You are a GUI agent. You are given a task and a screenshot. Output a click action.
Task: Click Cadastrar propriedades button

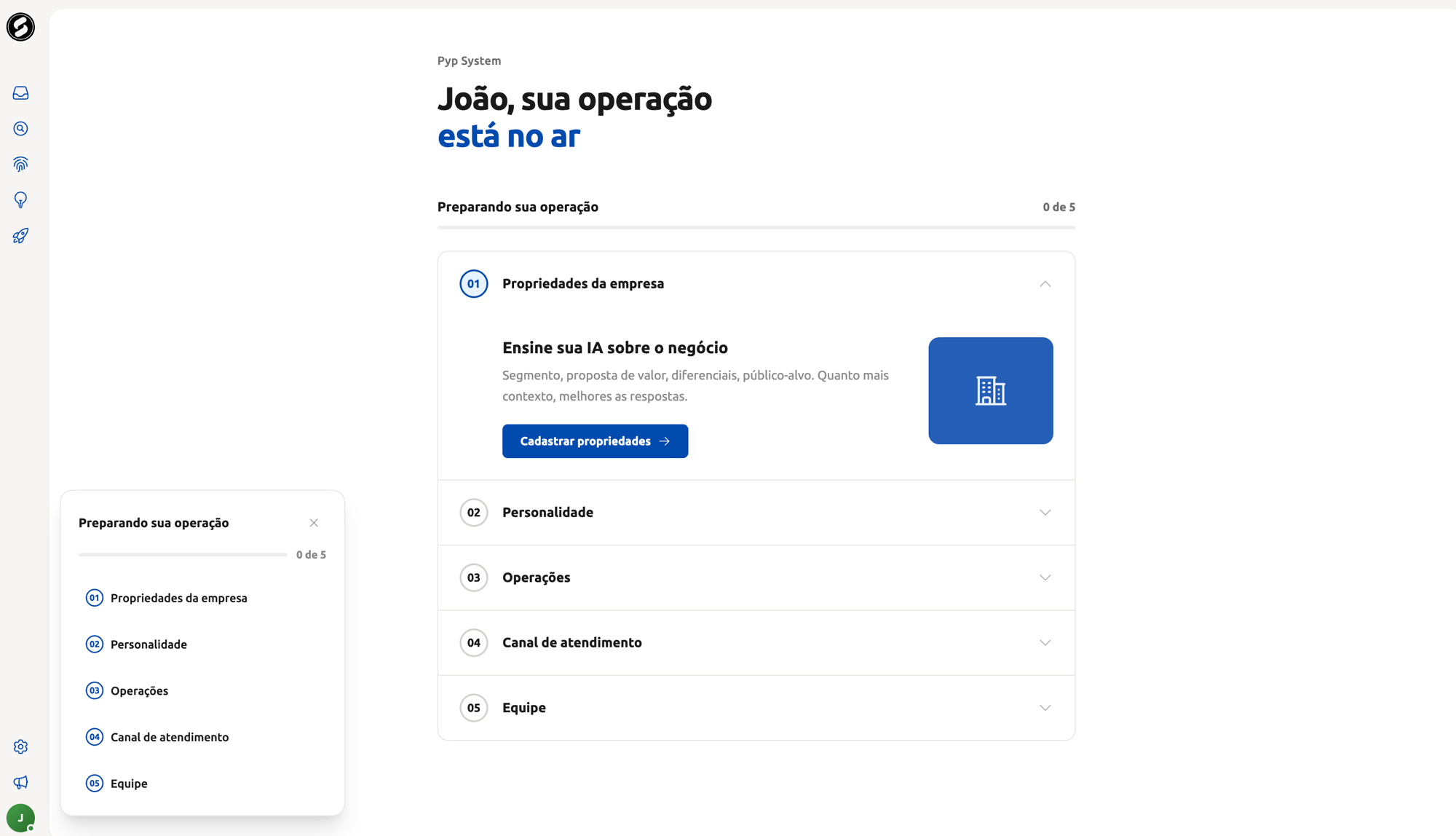tap(595, 441)
